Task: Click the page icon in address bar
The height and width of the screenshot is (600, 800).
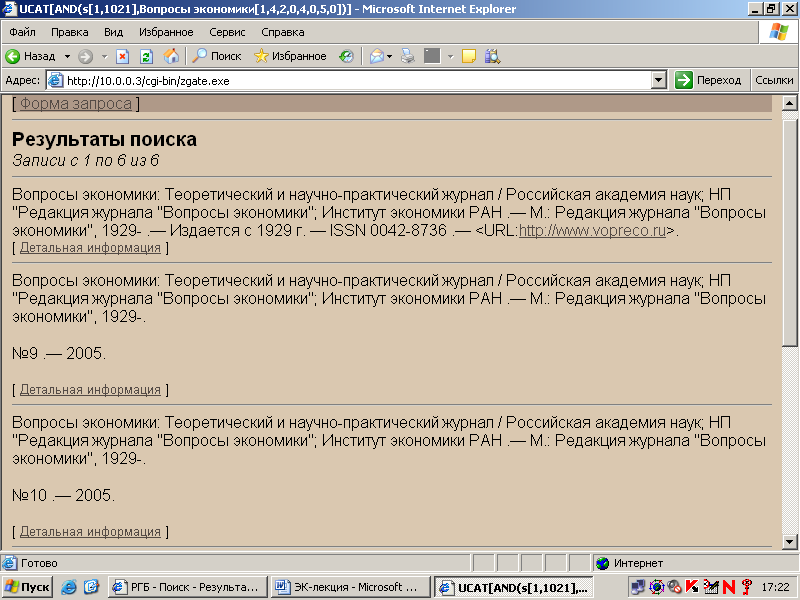Action: 56,80
